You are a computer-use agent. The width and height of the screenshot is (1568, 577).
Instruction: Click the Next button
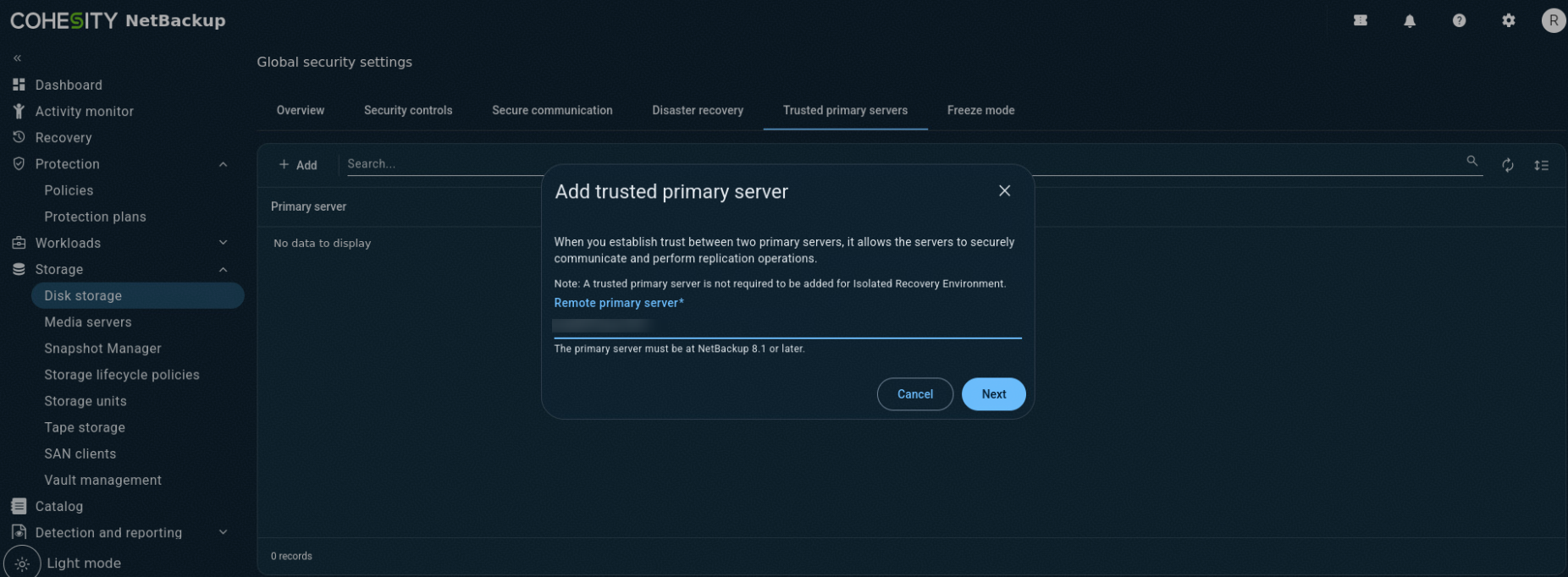(994, 394)
